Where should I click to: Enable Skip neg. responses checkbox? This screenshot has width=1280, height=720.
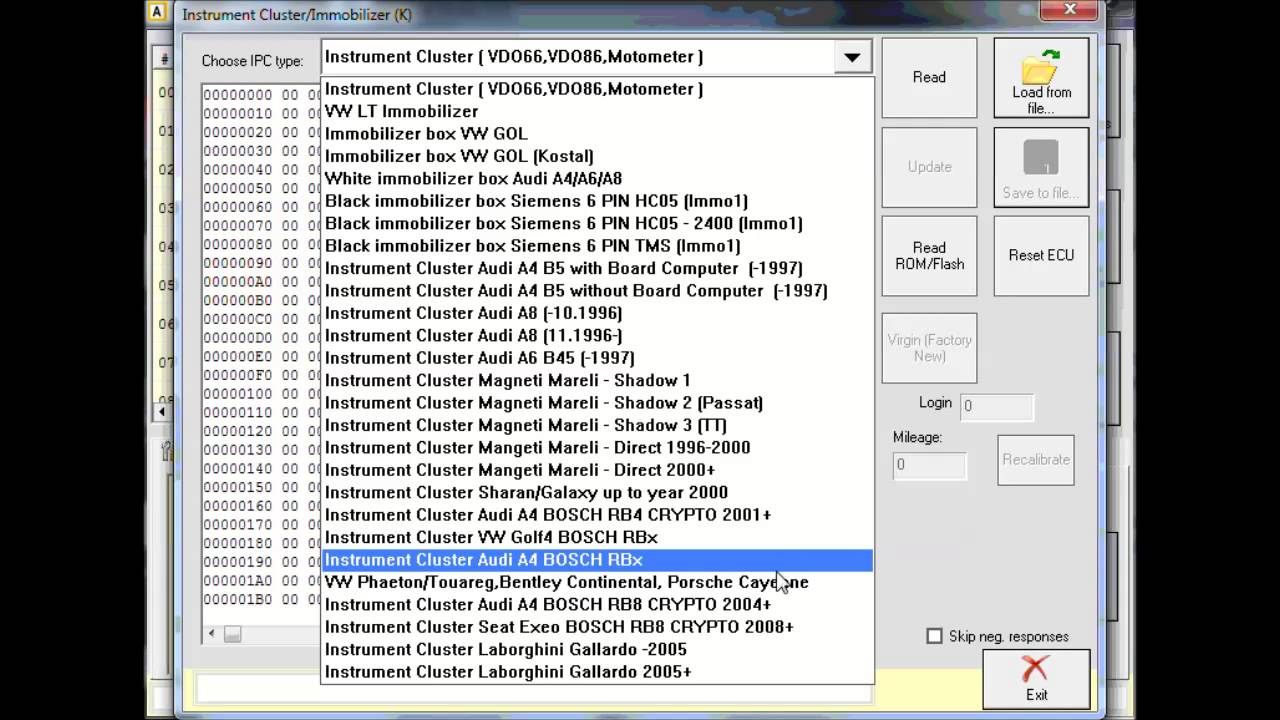934,636
